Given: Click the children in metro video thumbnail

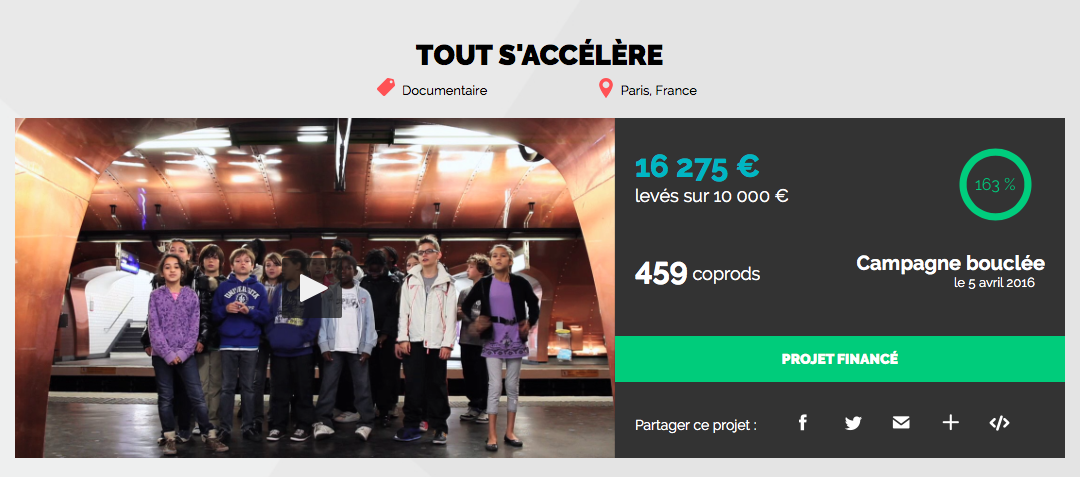Looking at the screenshot, I should click(x=315, y=288).
